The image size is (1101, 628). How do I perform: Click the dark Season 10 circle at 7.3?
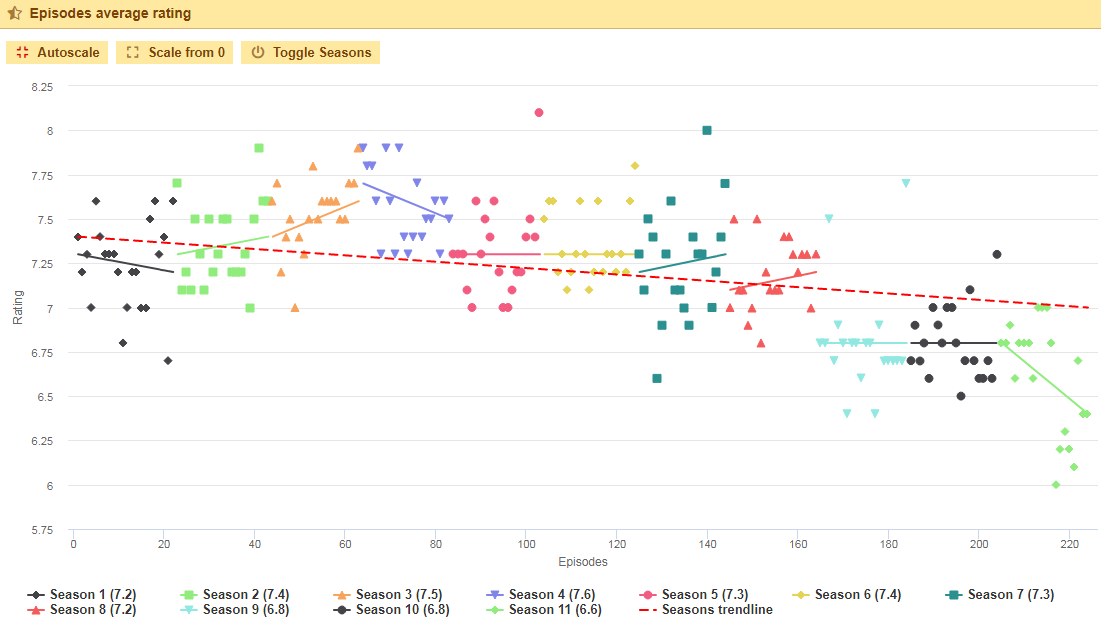point(997,254)
